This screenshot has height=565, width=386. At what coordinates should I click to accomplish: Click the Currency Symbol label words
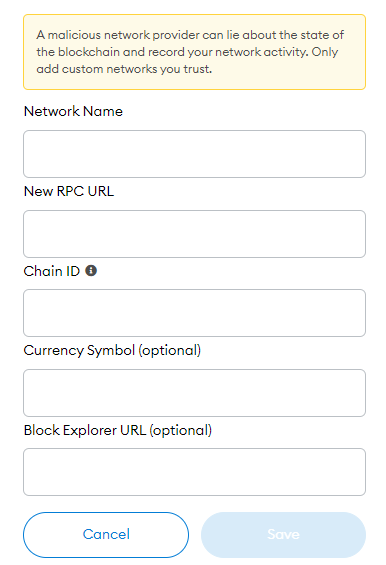click(x=79, y=351)
